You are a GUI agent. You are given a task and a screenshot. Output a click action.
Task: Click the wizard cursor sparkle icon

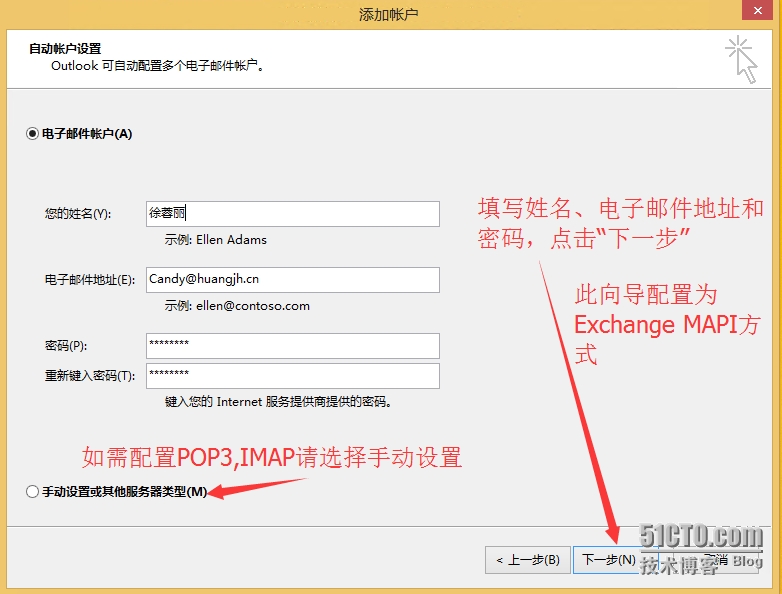click(741, 60)
